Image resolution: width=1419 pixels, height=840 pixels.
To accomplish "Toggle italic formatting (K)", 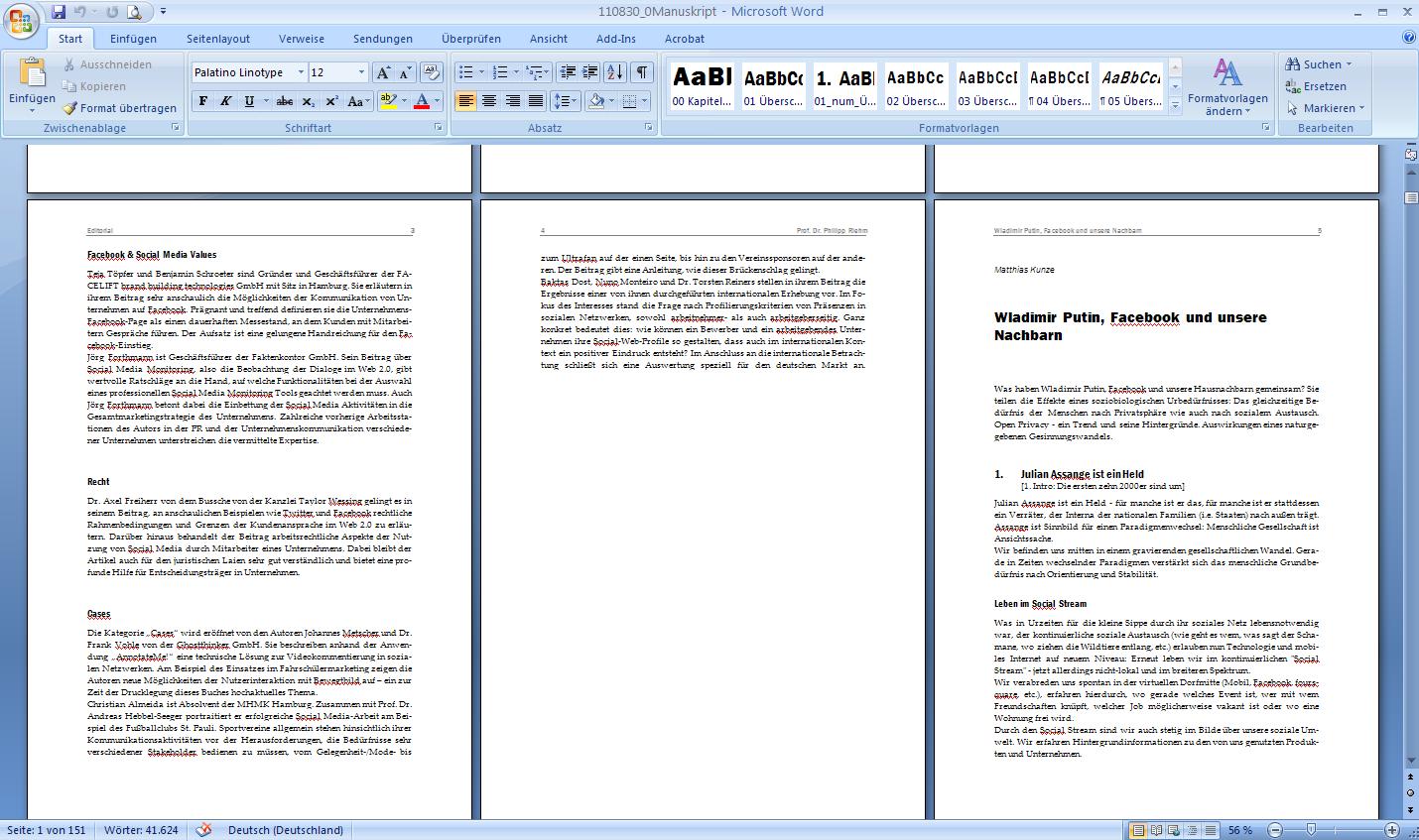I will (226, 101).
